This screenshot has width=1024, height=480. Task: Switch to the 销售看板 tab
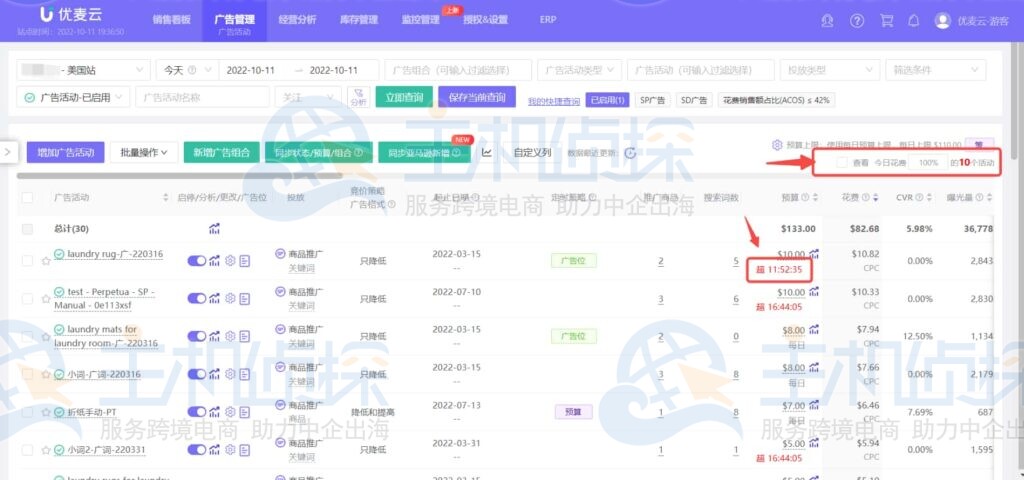[x=172, y=20]
